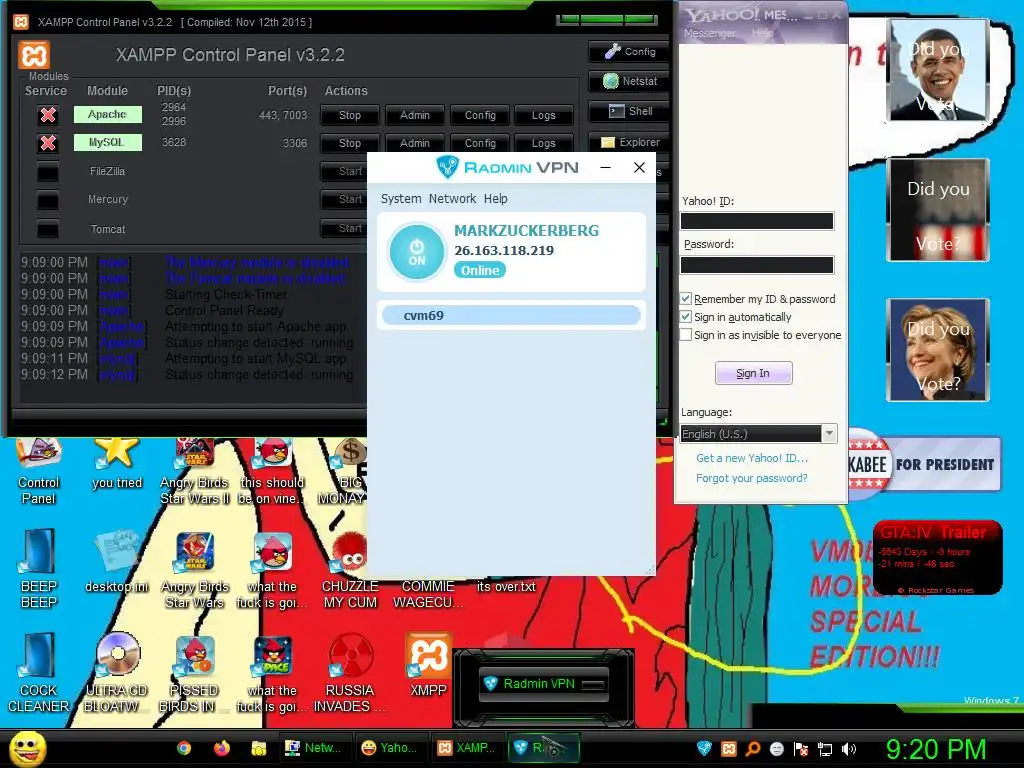
Task: Click the Yahoo Sign In button
Action: [754, 373]
